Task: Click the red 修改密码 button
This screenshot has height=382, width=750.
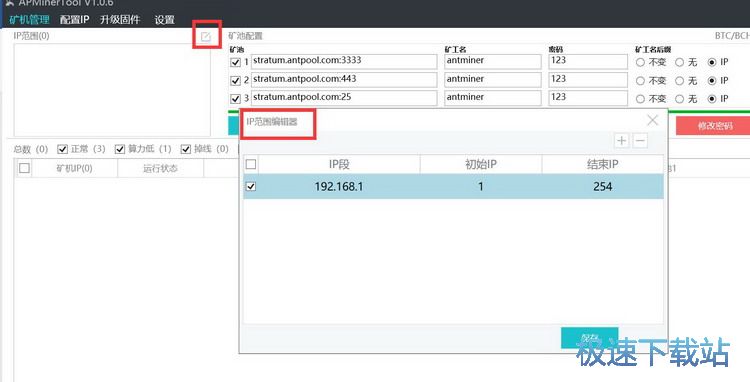Action: point(713,126)
